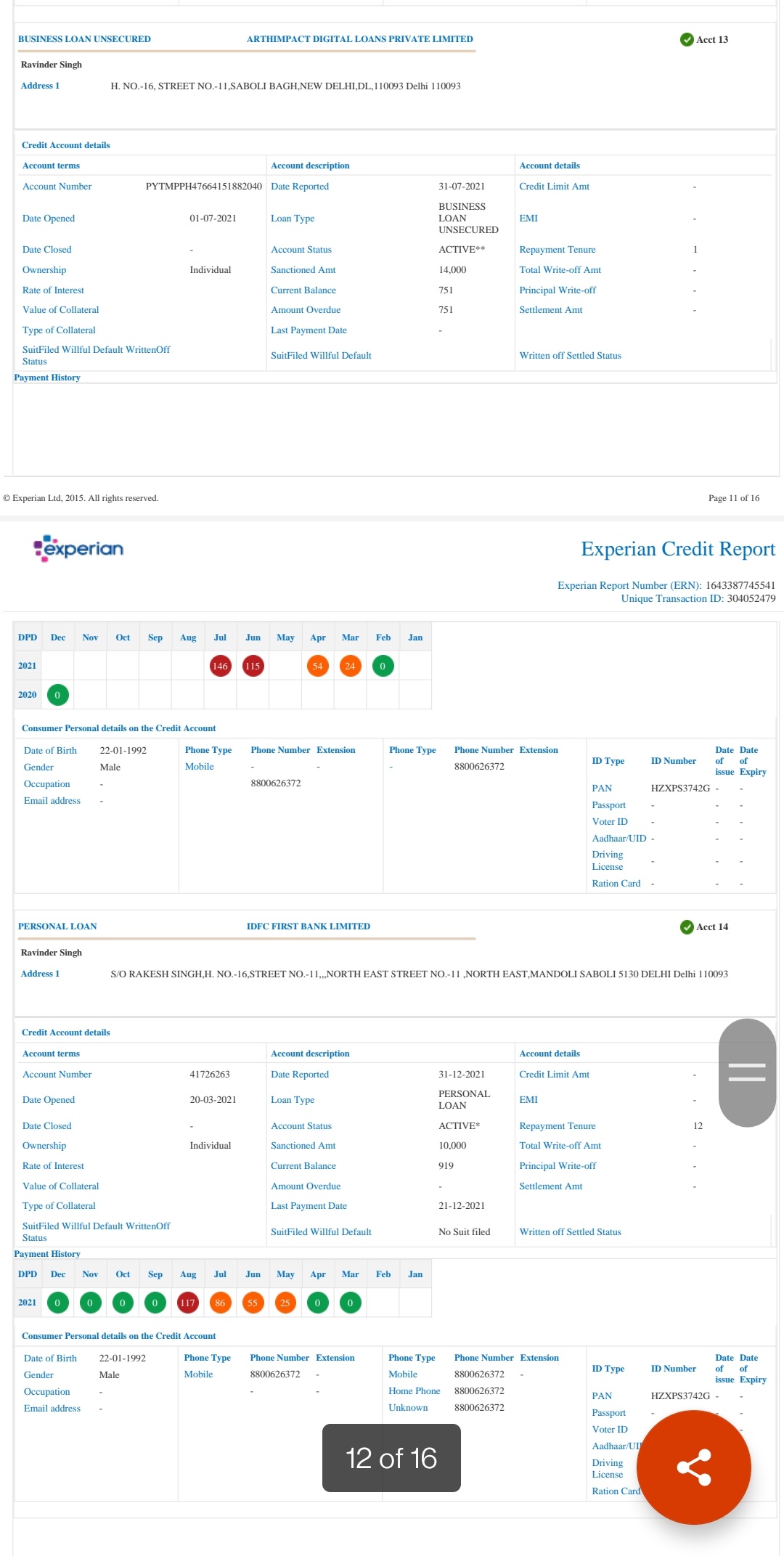Select the red 146 DPD circle
This screenshot has height=1556, width=784.
[x=220, y=666]
